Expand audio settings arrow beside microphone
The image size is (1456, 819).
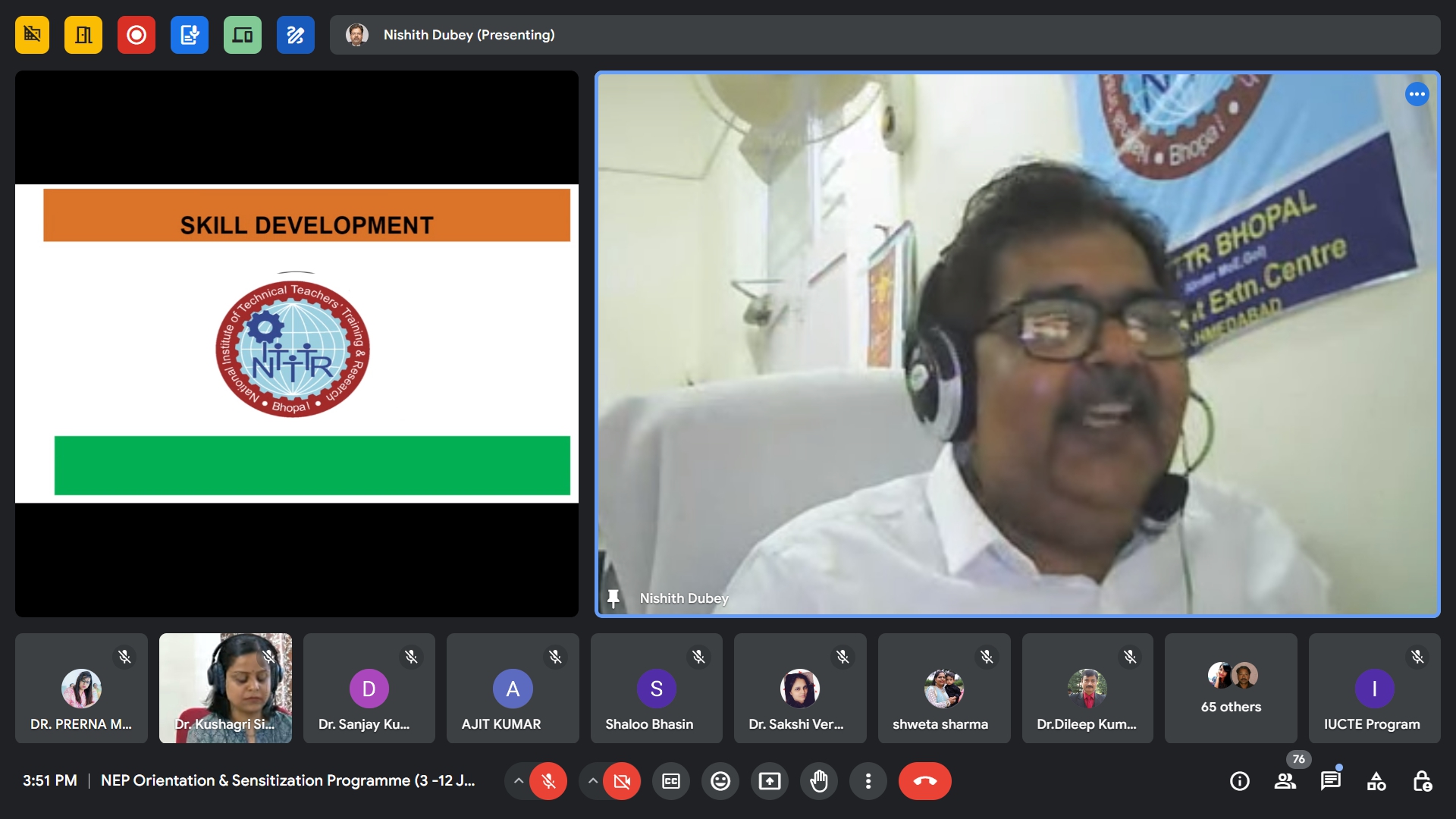tap(519, 781)
